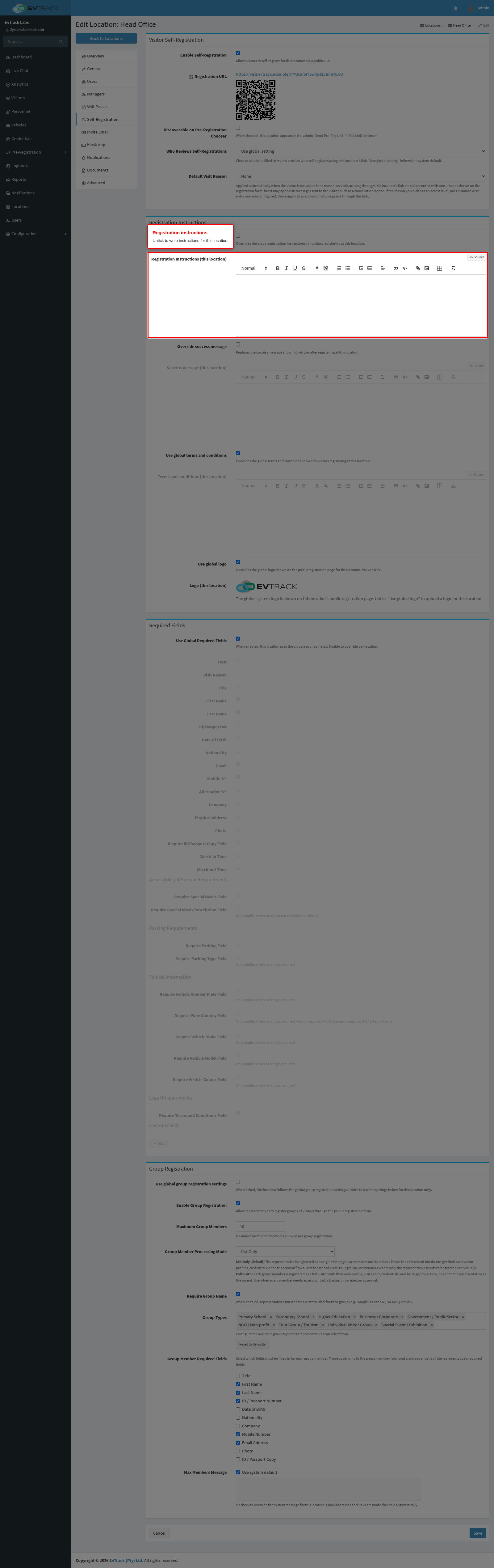494x1568 pixels.
Task: Open the Kiosk App section tab
Action: tap(106, 145)
